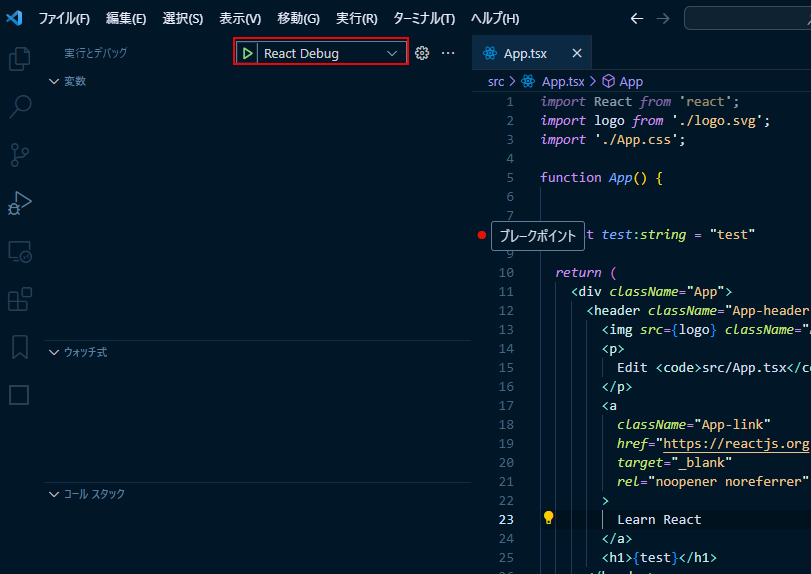The image size is (811, 574).
Task: Click the square icon below the Bookmarks icon
Action: [x=19, y=395]
